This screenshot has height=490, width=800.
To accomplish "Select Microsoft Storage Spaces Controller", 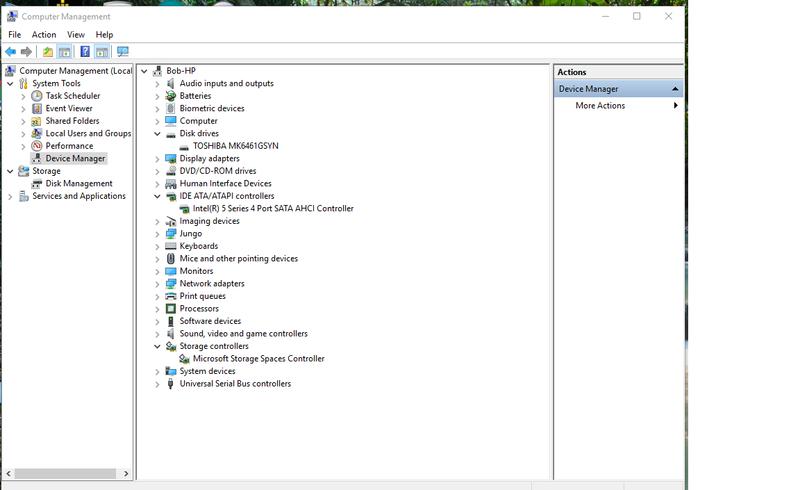I will click(259, 359).
